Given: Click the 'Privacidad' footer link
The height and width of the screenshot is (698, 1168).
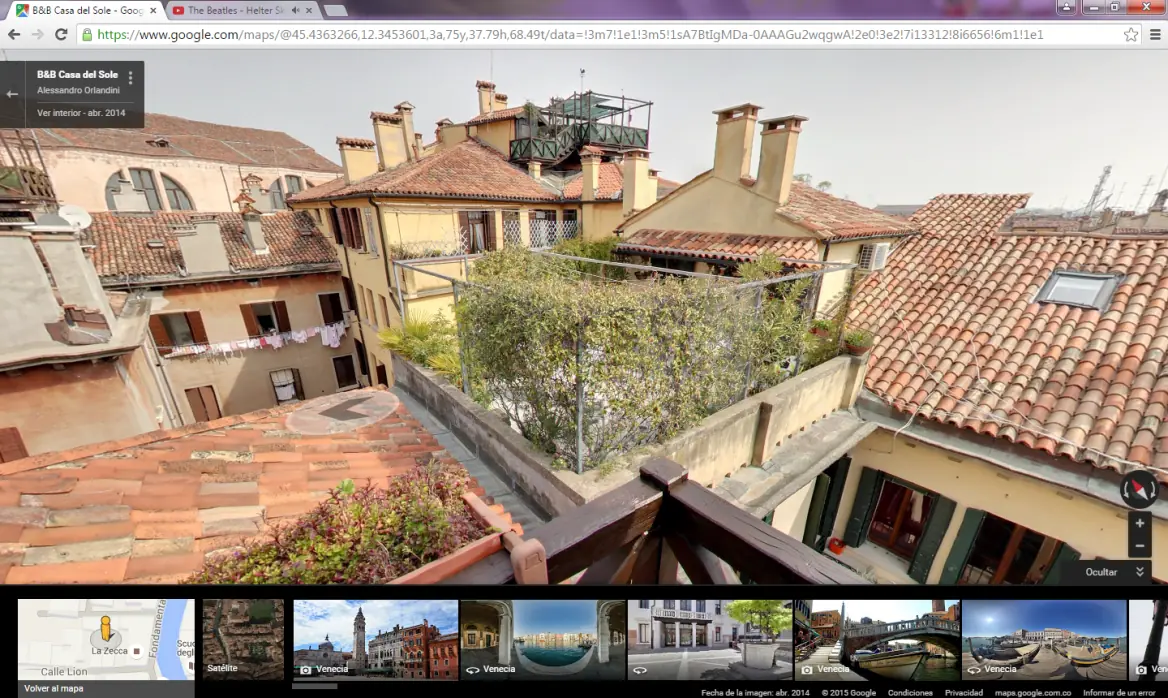Looking at the screenshot, I should point(964,693).
